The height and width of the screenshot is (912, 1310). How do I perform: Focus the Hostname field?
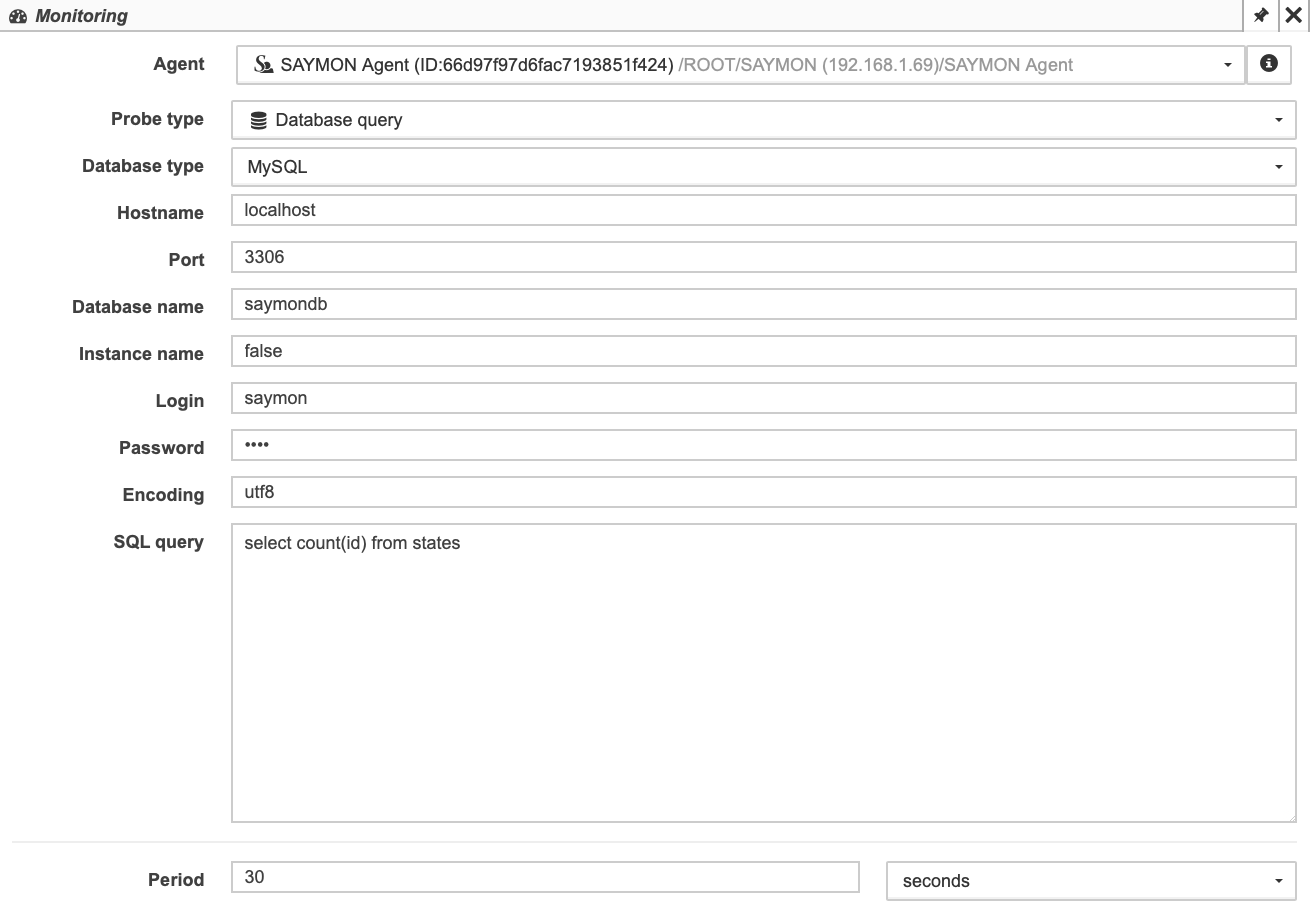tap(764, 210)
